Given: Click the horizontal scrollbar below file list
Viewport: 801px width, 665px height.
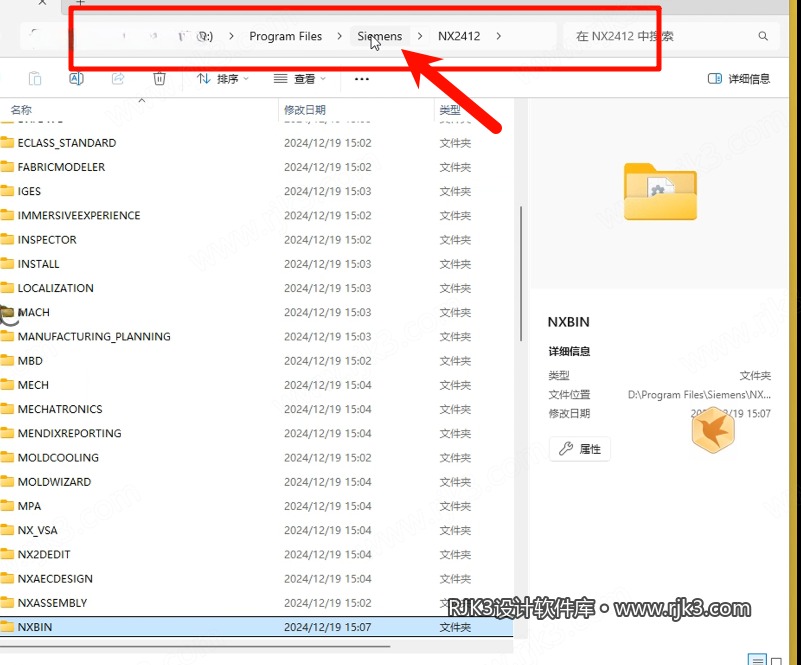Looking at the screenshot, I should coord(195,647).
